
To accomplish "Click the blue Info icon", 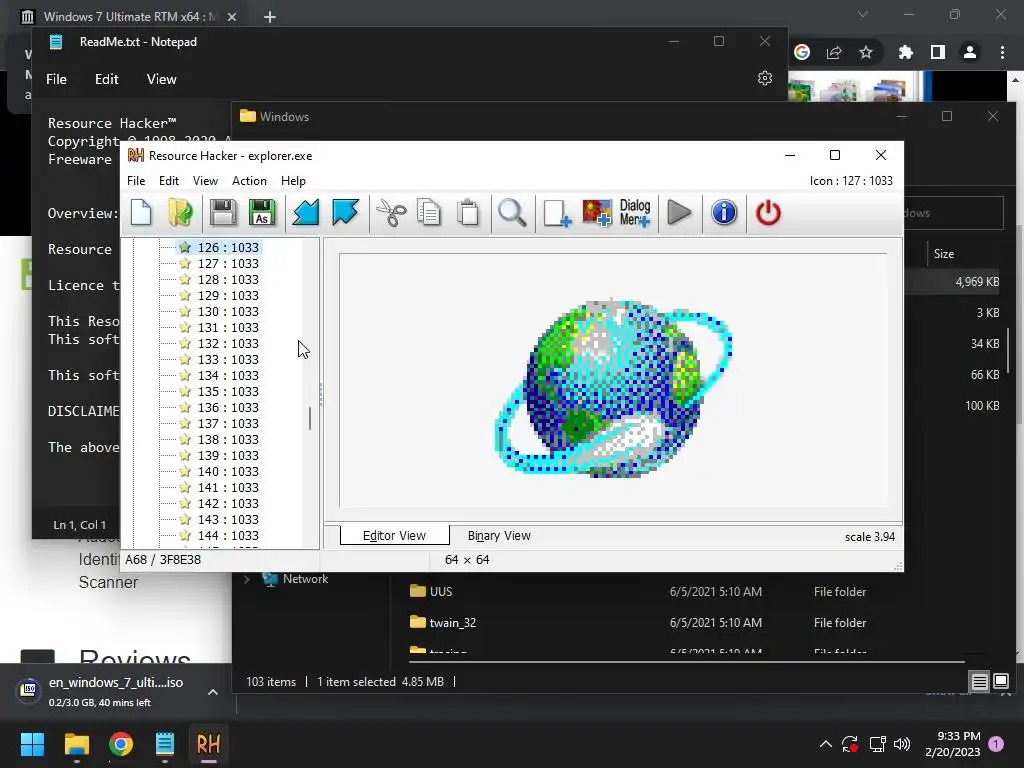I will [x=724, y=213].
